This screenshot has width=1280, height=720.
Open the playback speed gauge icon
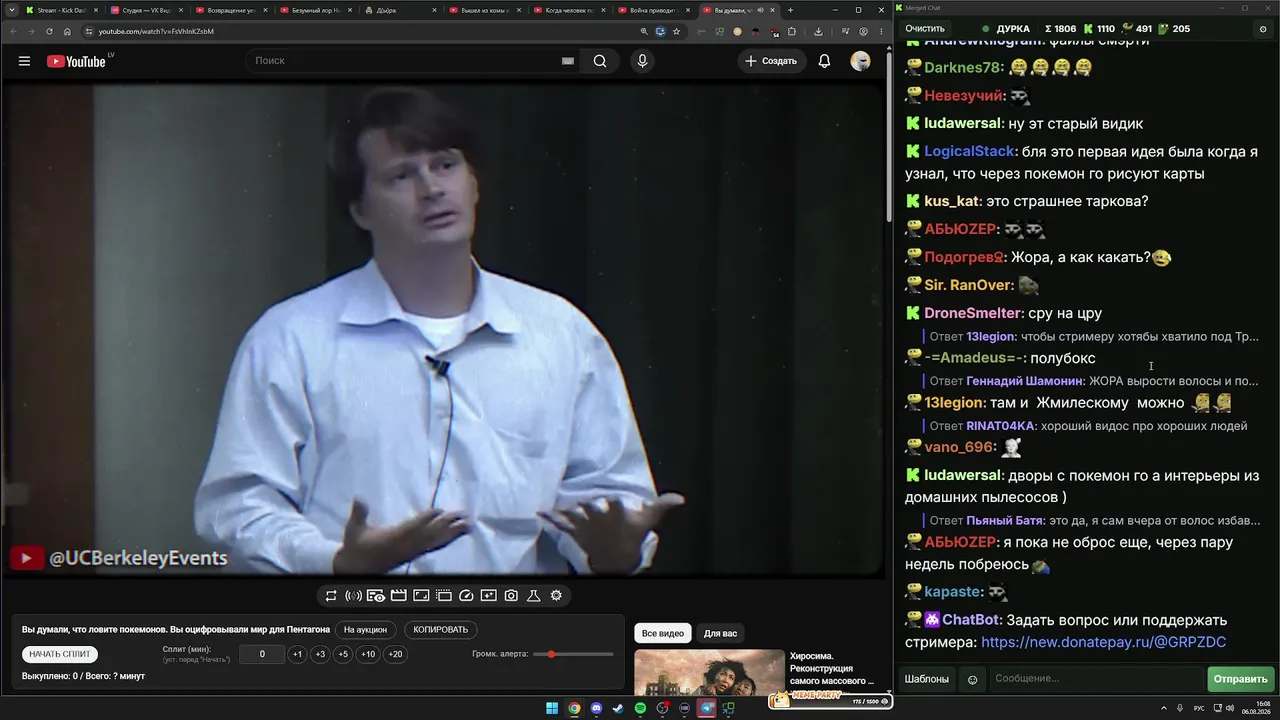pyautogui.click(x=466, y=596)
